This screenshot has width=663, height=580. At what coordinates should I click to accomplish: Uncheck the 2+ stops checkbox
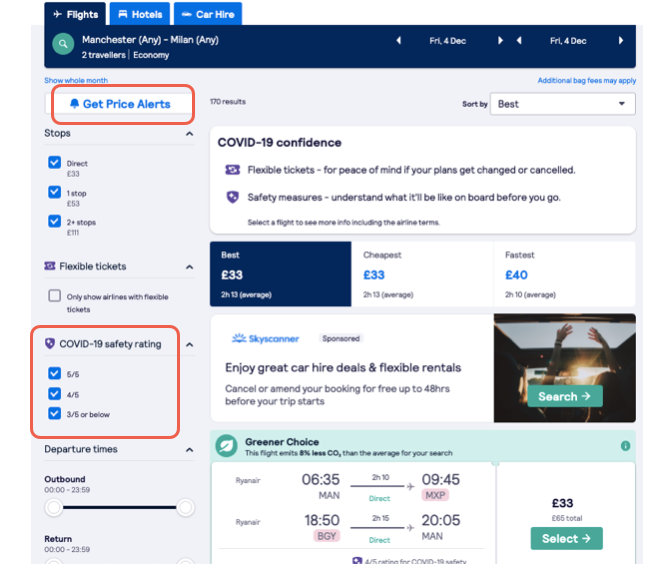coord(55,221)
